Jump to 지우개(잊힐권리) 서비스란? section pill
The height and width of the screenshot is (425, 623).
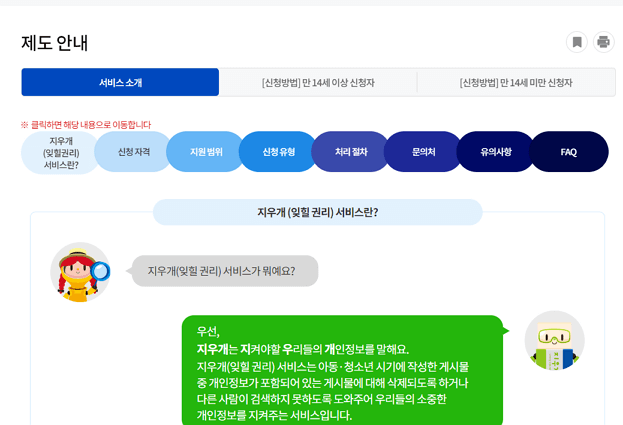tap(60, 153)
